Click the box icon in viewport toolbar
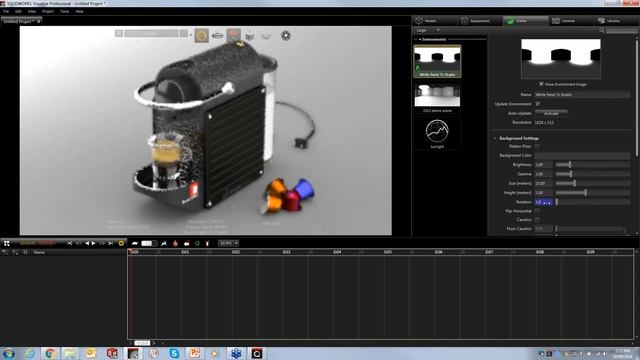The height and width of the screenshot is (360, 640). pyautogui.click(x=249, y=36)
